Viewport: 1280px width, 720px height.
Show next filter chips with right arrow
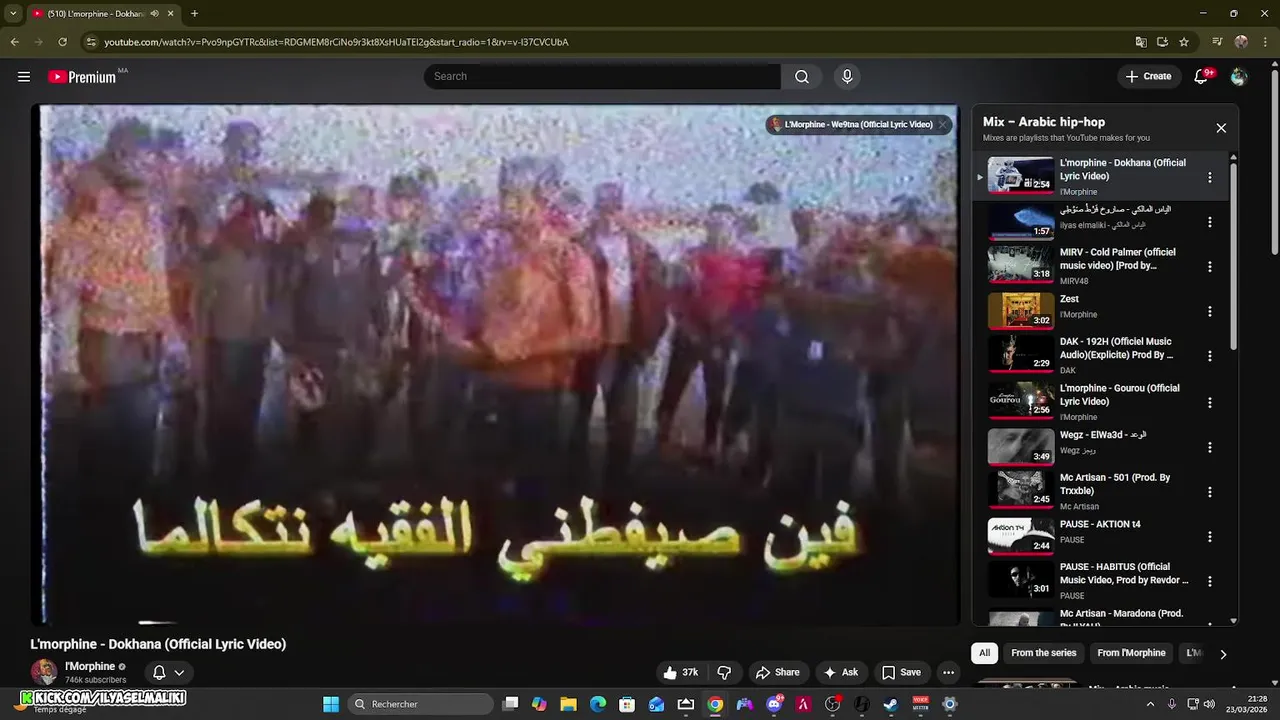1222,654
